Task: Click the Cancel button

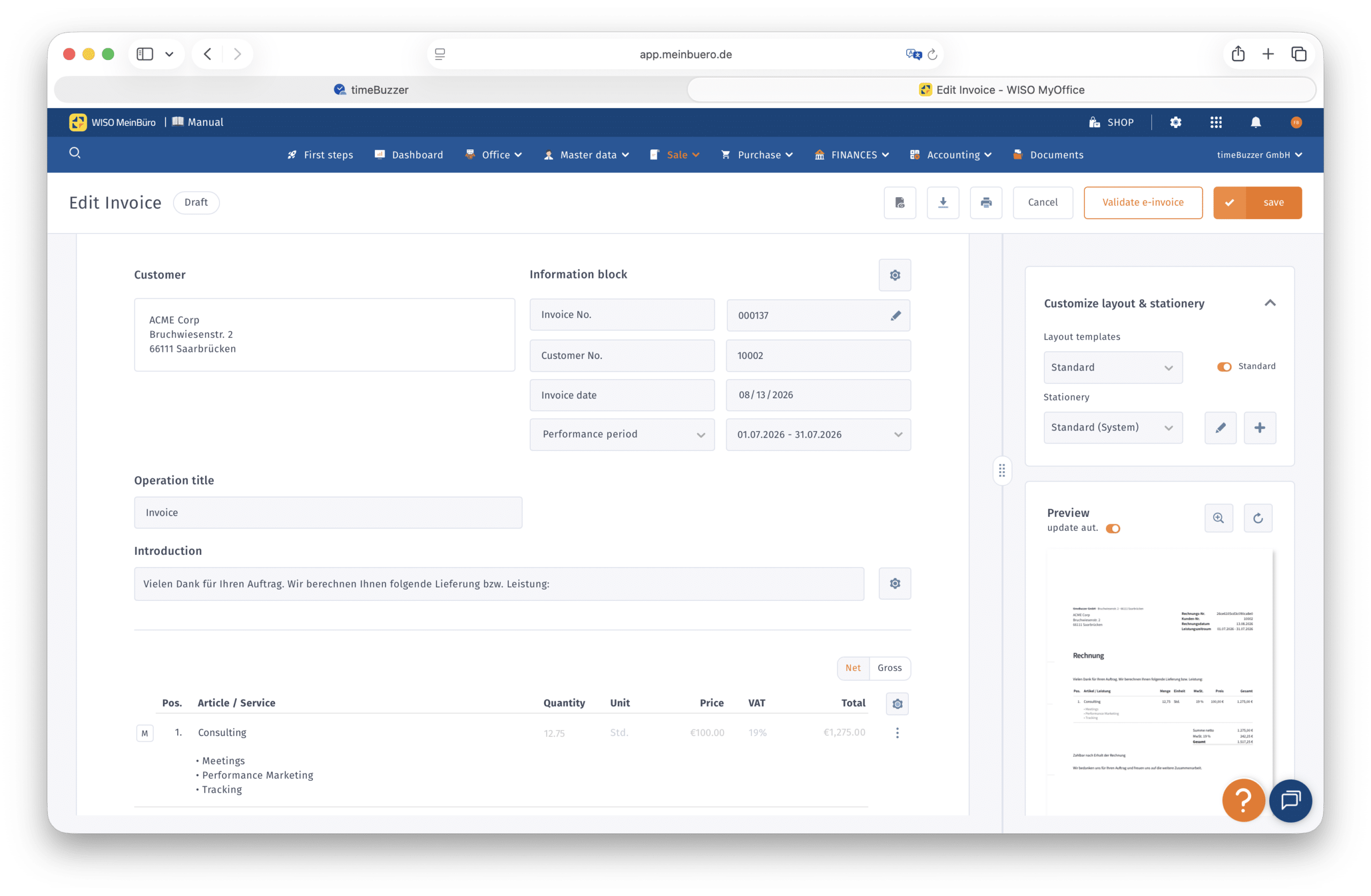Action: click(1043, 202)
